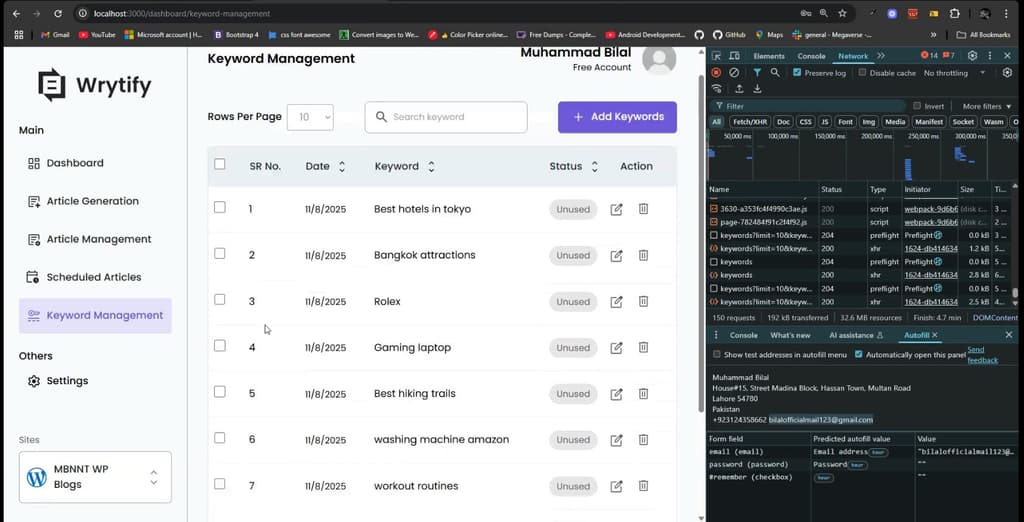Screen dimensions: 1024x522
Task: Edit the 'Best hotels in tokyo' keyword
Action: pos(616,209)
